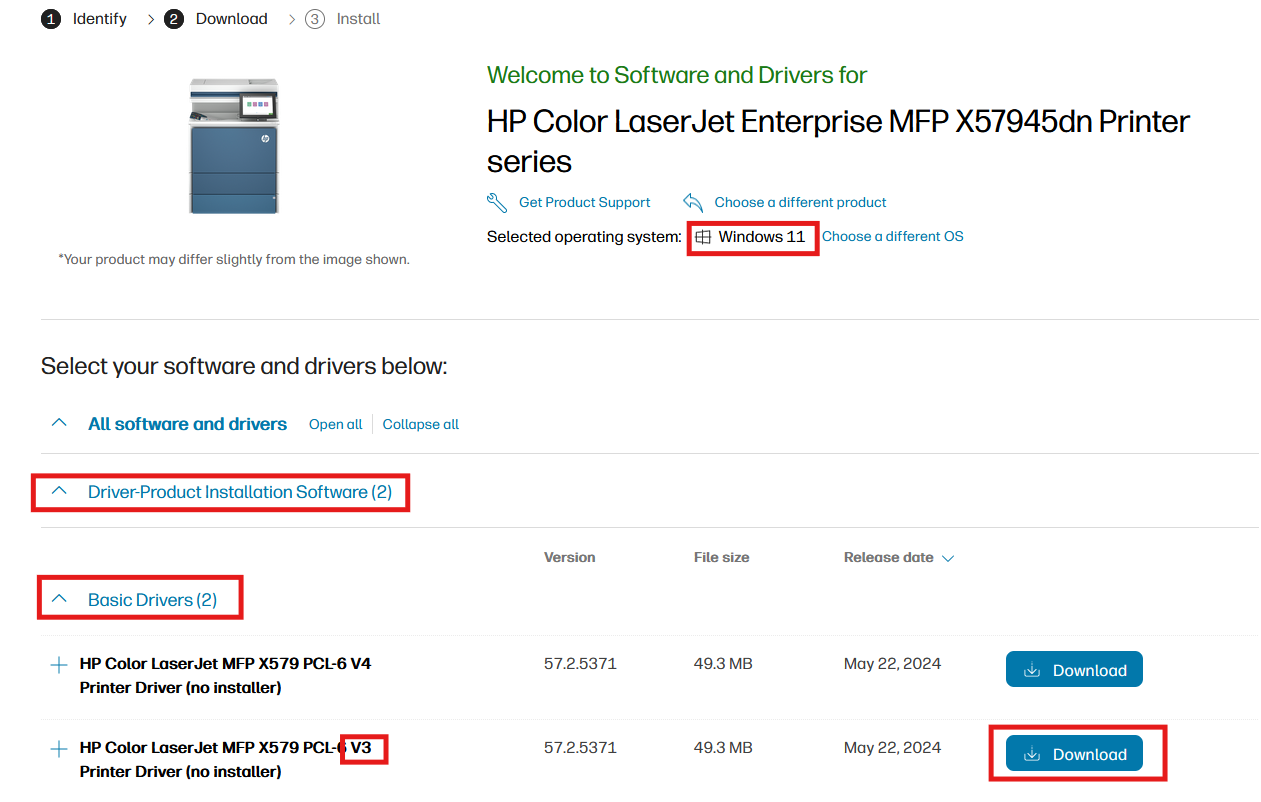Select the Open all link
The height and width of the screenshot is (802, 1261).
[336, 424]
